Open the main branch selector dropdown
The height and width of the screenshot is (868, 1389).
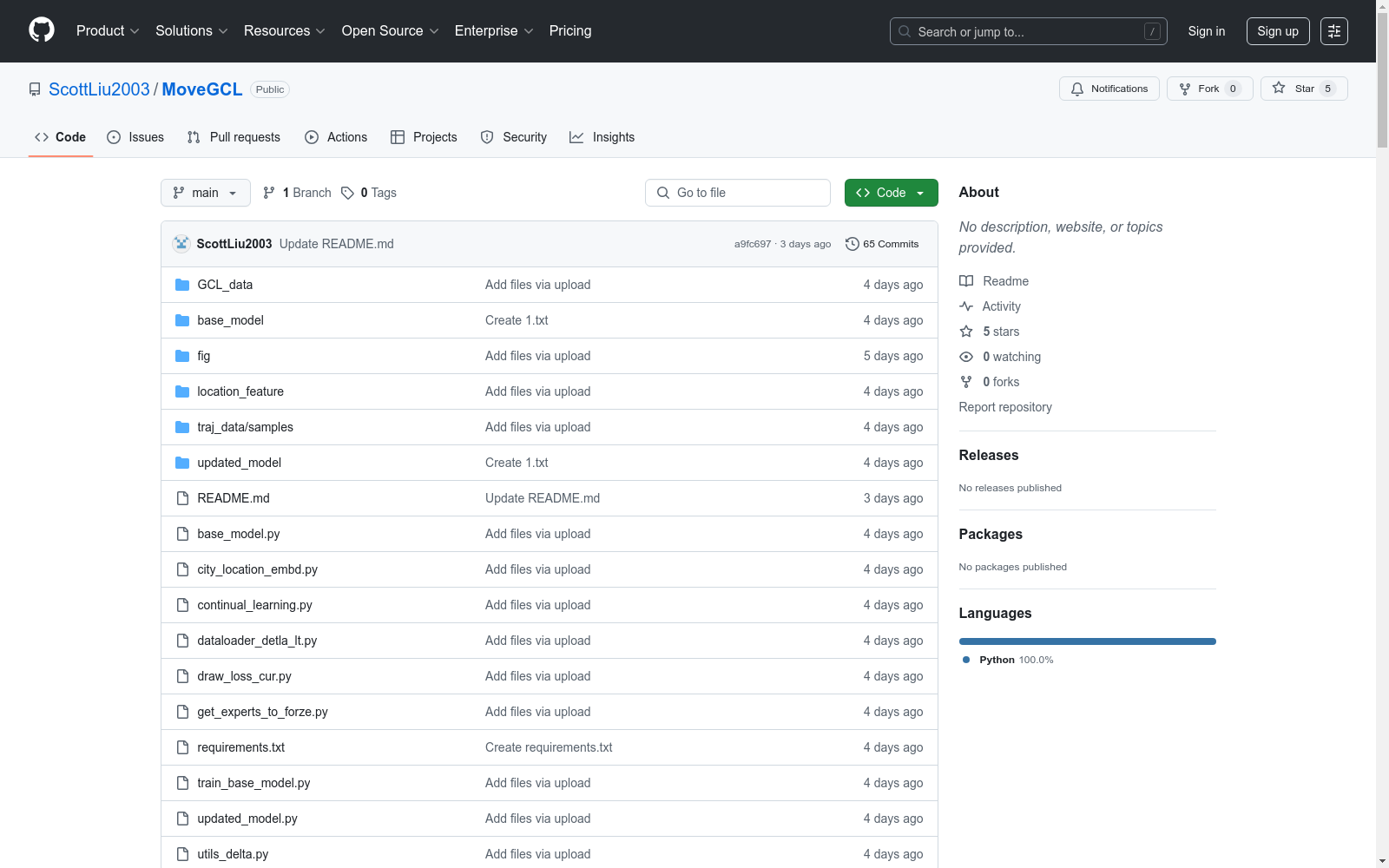206,193
